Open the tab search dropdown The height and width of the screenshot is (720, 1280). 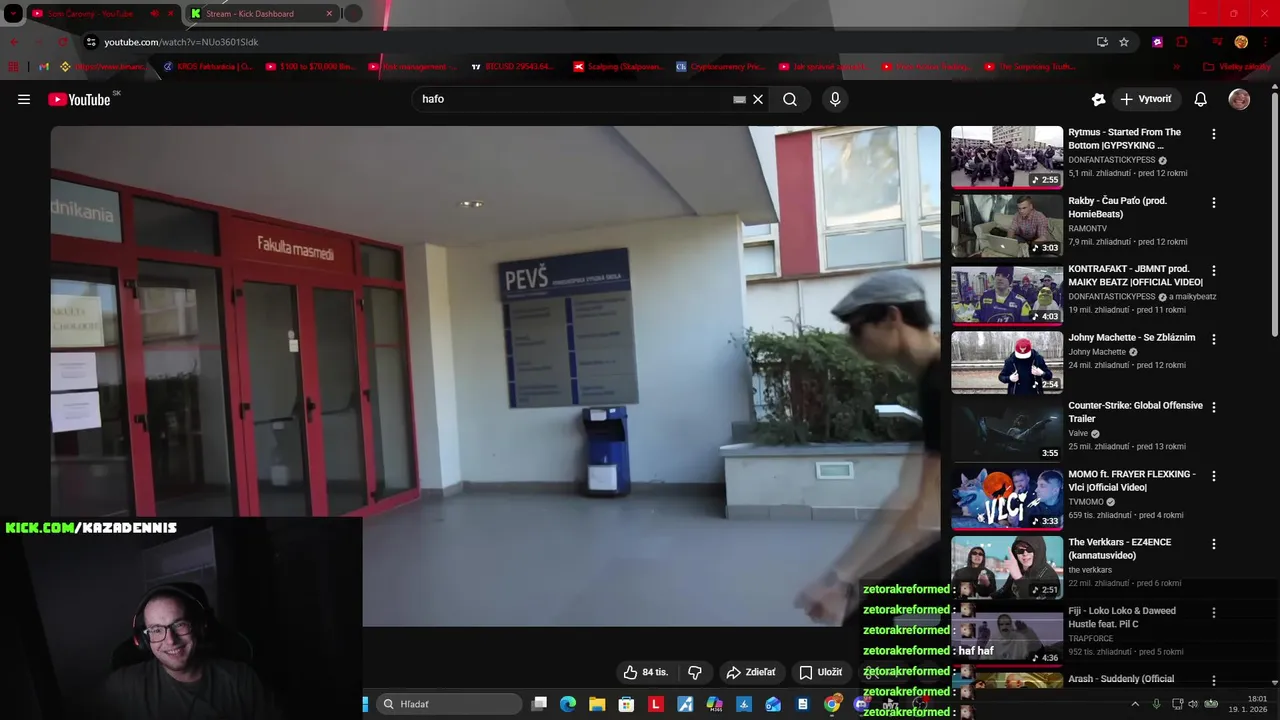[13, 14]
